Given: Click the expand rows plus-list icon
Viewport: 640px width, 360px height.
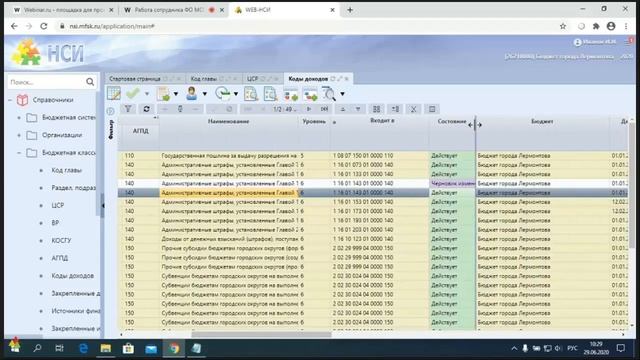Looking at the screenshot, I should click(x=395, y=109).
